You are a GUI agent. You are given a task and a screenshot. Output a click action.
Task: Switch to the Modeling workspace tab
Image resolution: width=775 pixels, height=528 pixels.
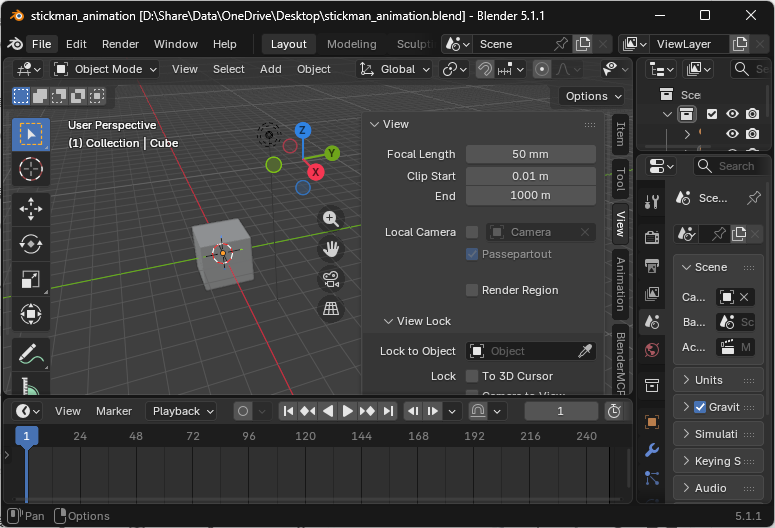coord(351,44)
